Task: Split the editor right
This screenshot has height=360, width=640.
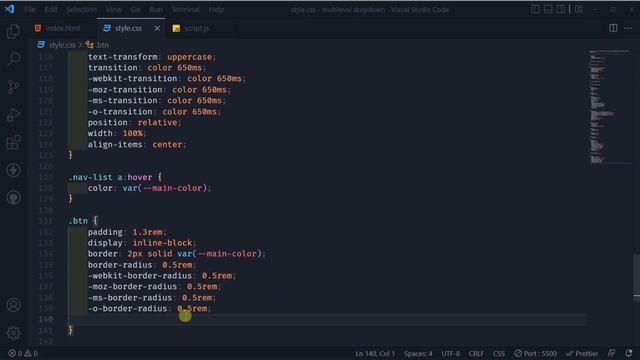Action: click(613, 28)
